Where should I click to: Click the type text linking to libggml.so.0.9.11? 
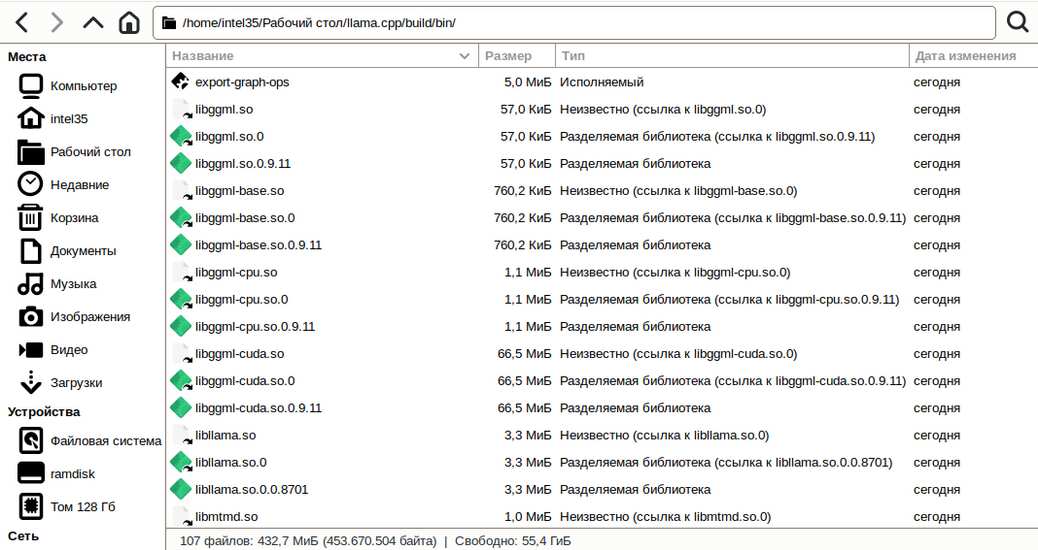pos(718,136)
